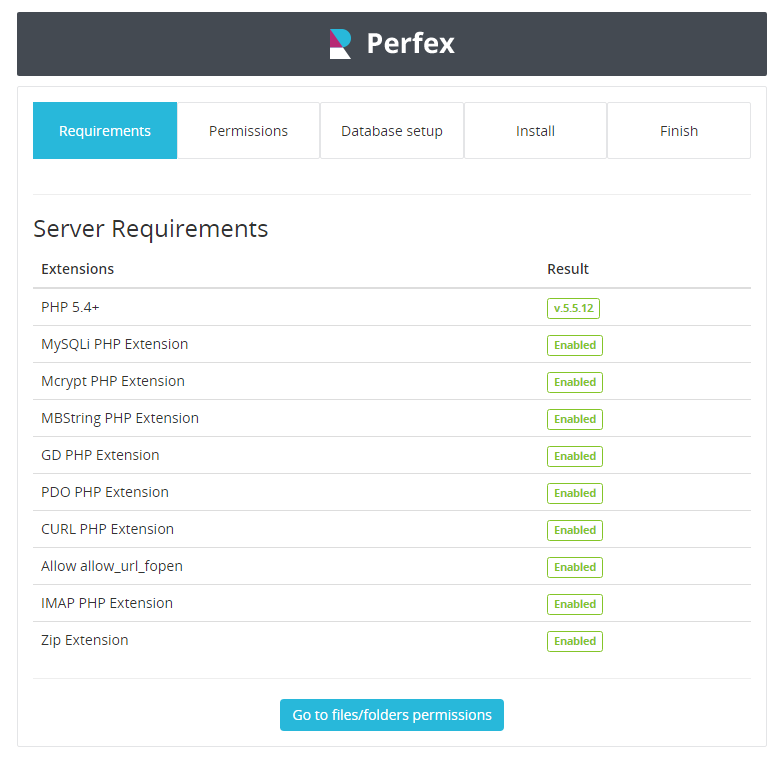Click Enabled badge for Mcrypt PHP Extension
This screenshot has height=763, width=783.
tap(575, 382)
